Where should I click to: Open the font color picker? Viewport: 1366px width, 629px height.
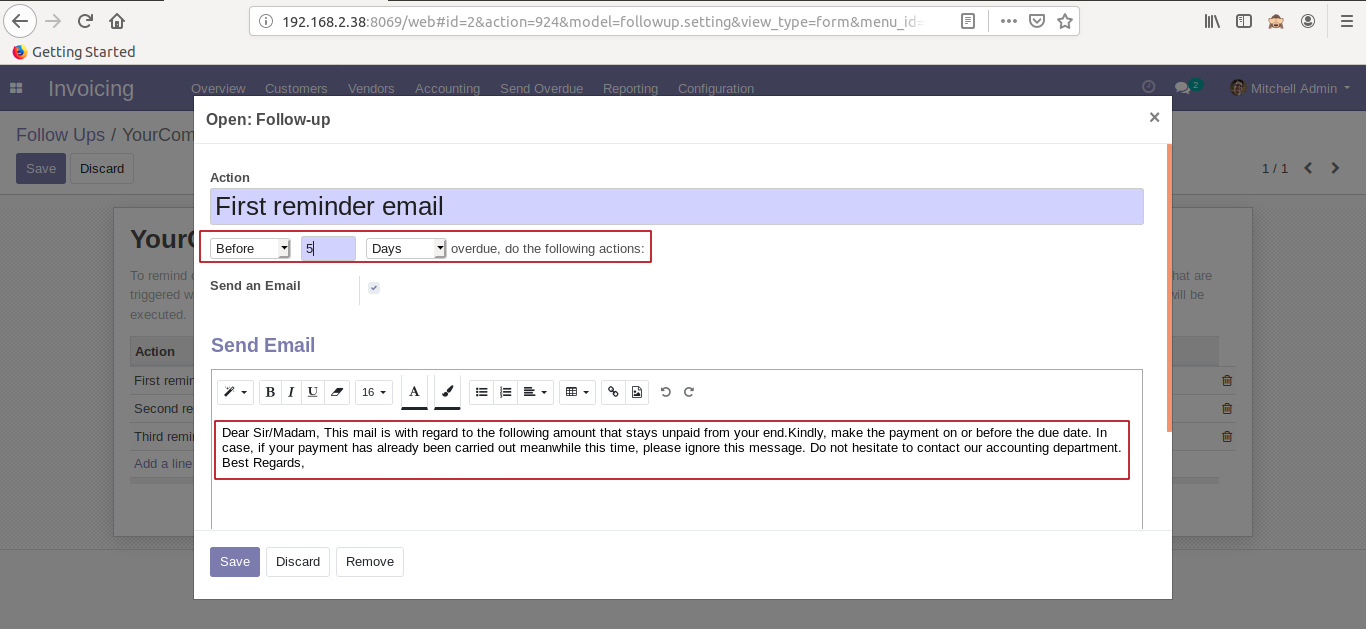tap(414, 391)
